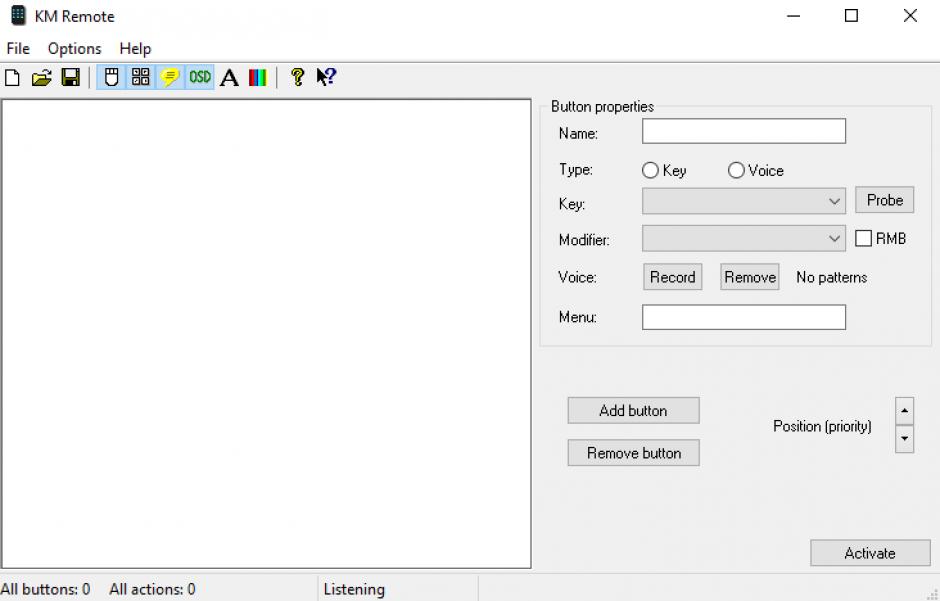Click the Activate button
This screenshot has height=601, width=940.
pos(870,553)
